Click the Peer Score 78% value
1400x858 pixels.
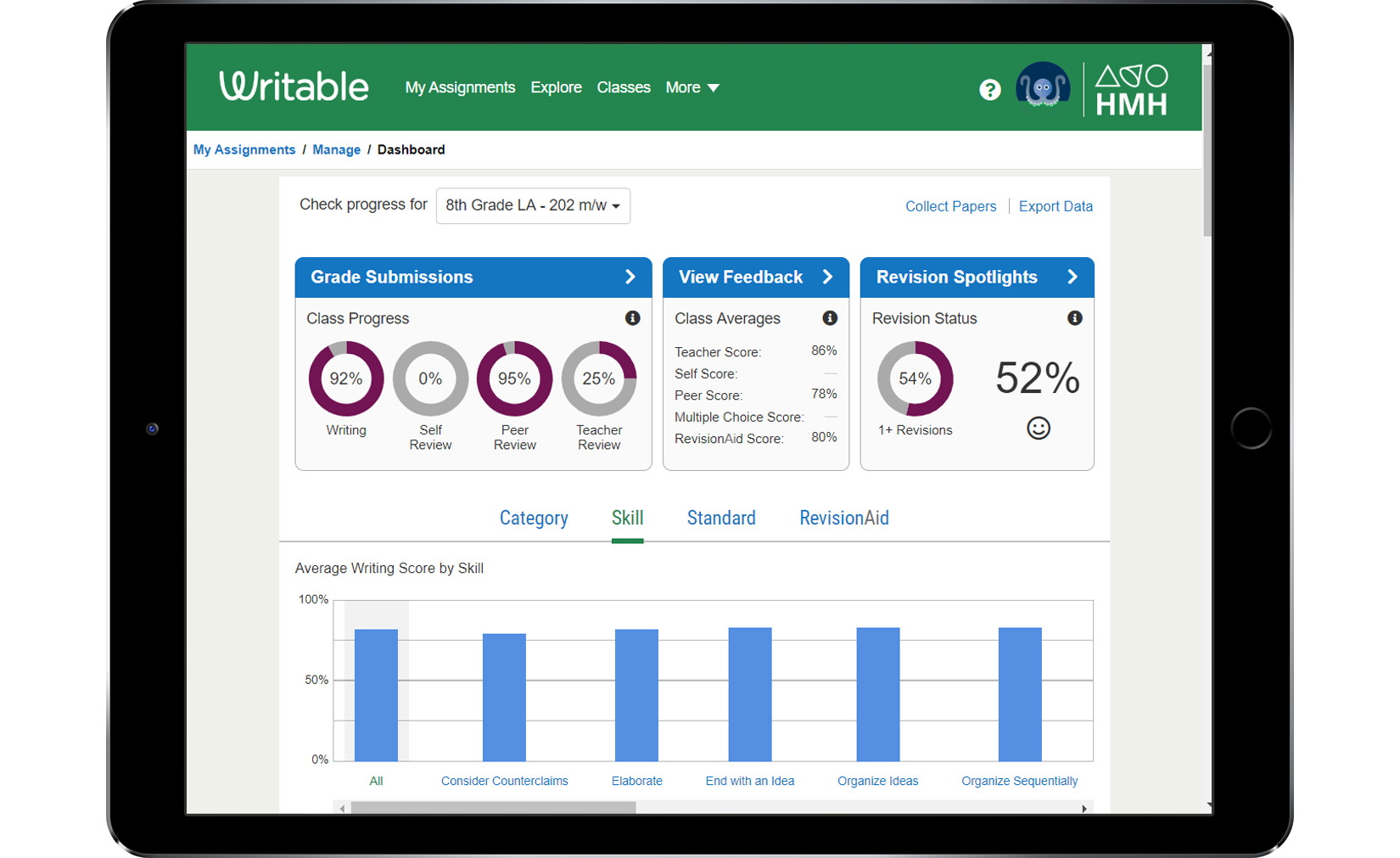click(824, 394)
